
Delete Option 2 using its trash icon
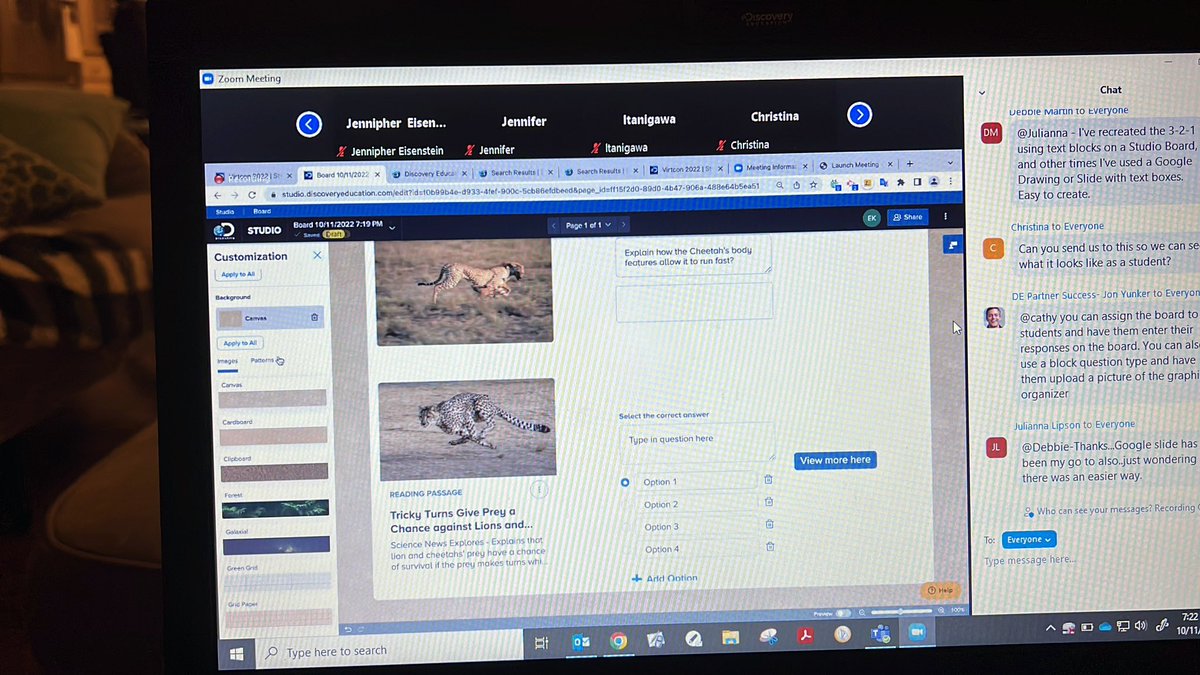point(769,502)
